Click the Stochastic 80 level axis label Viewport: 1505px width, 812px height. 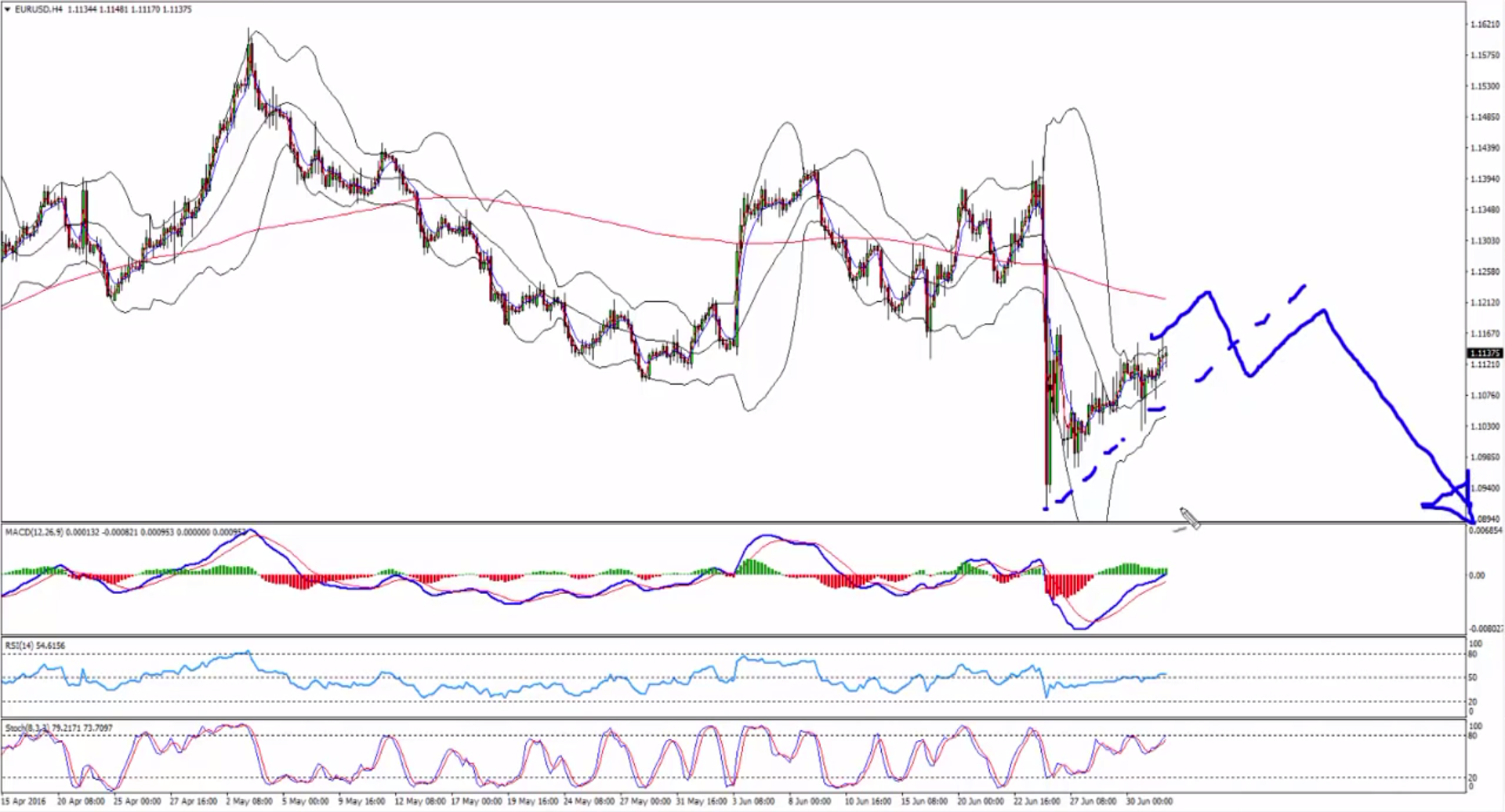coord(1473,735)
